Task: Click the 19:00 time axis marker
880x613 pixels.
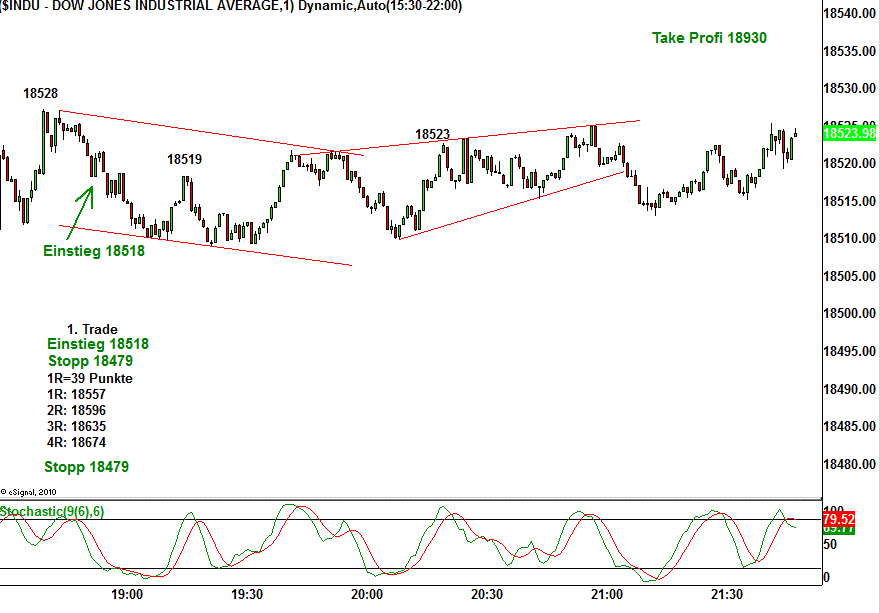Action: (127, 594)
